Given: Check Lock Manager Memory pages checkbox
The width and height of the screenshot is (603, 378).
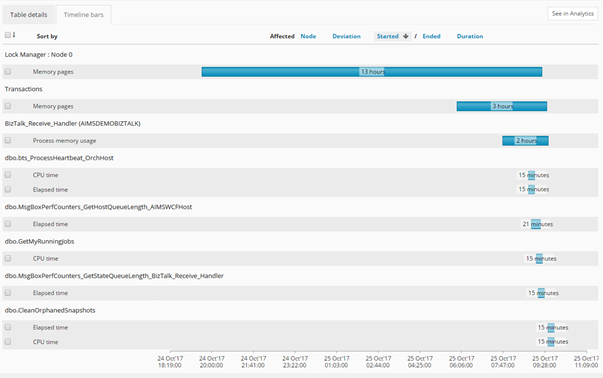Looking at the screenshot, I should pos(8,72).
